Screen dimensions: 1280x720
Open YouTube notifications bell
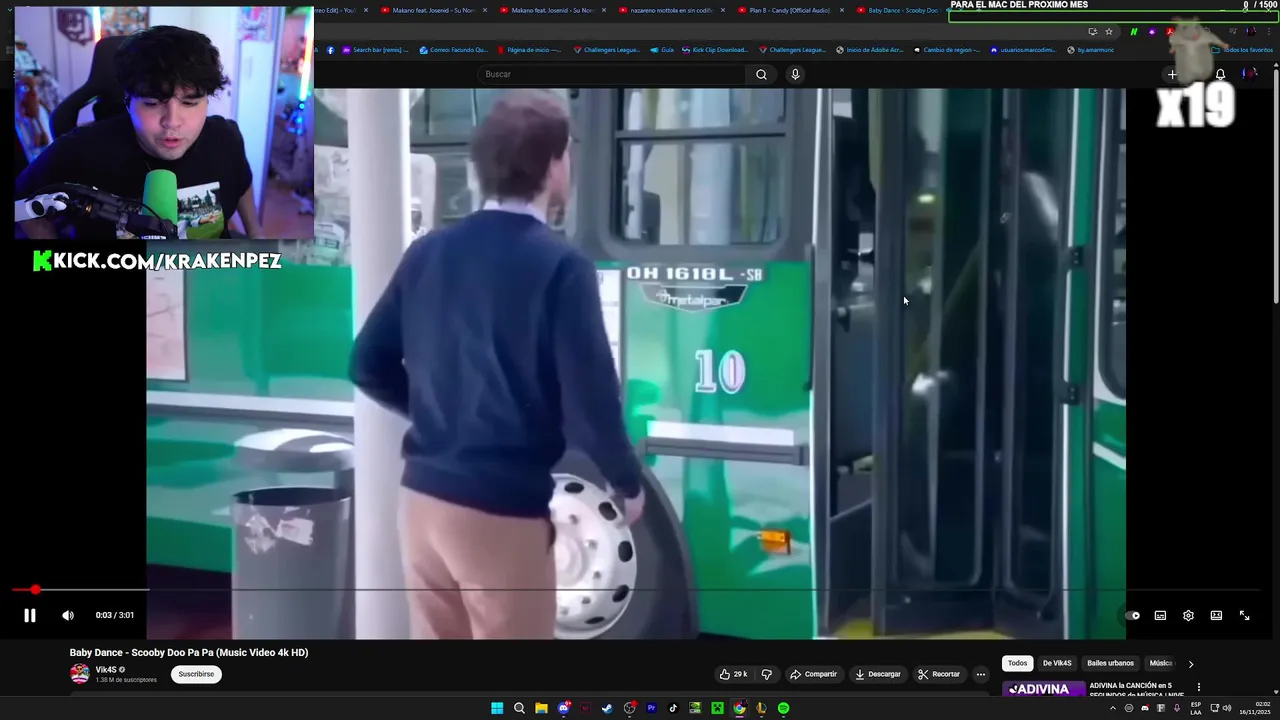tap(1220, 74)
